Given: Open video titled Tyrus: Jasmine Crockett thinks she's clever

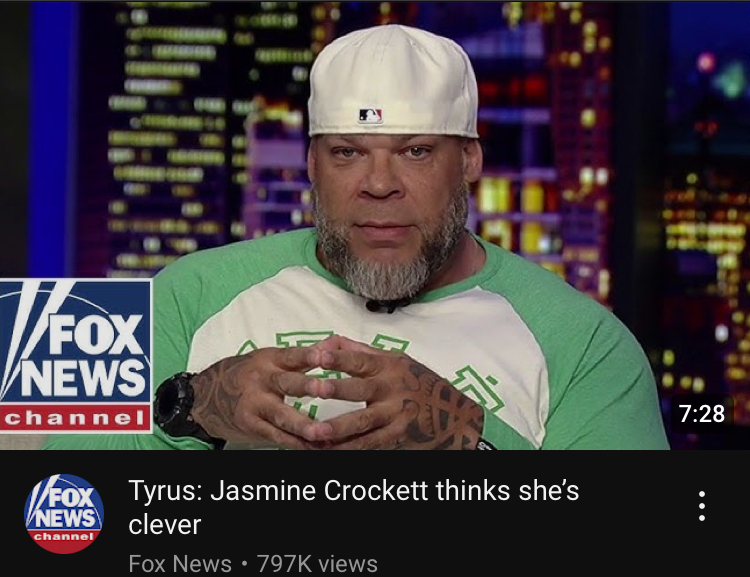Looking at the screenshot, I should coord(353,507).
